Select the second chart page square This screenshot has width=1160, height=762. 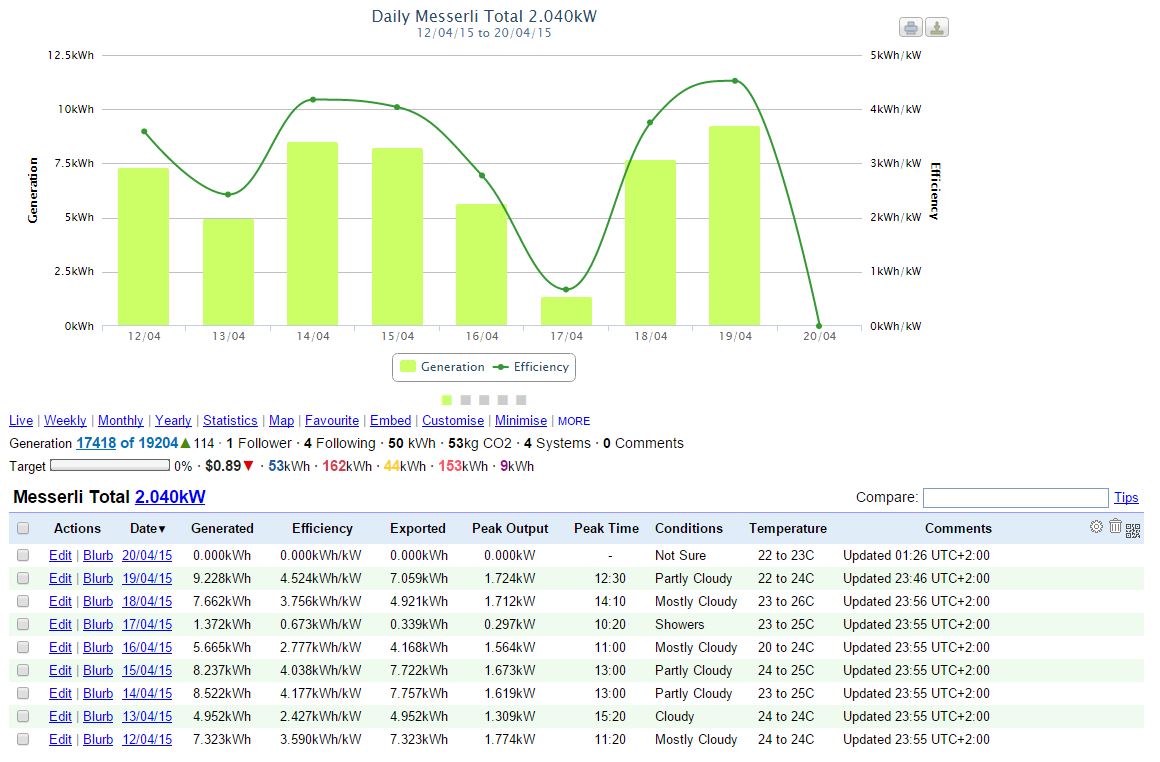[x=465, y=400]
